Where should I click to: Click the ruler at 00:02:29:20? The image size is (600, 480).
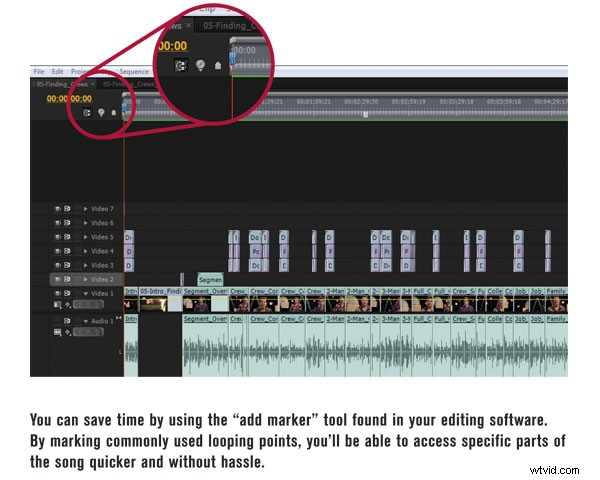pyautogui.click(x=361, y=102)
